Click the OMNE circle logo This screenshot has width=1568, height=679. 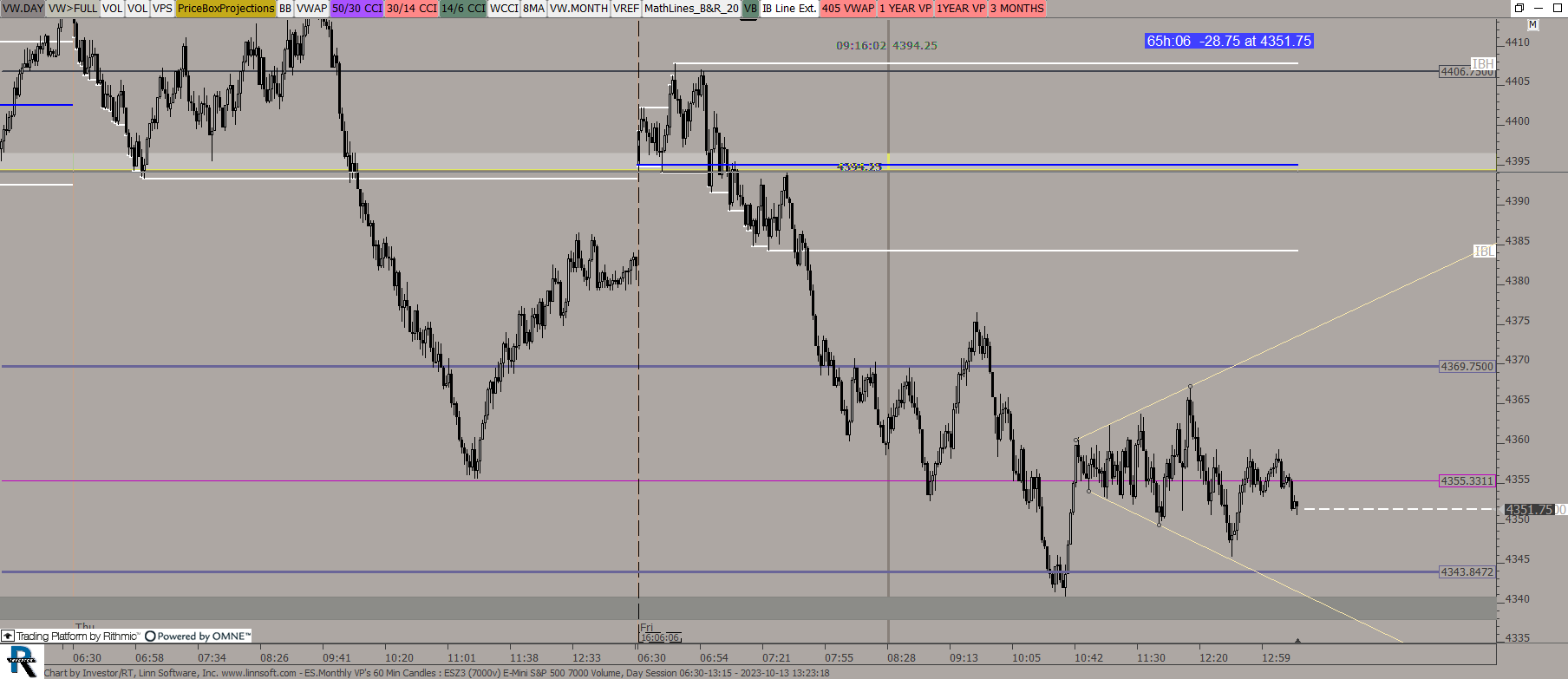point(150,636)
